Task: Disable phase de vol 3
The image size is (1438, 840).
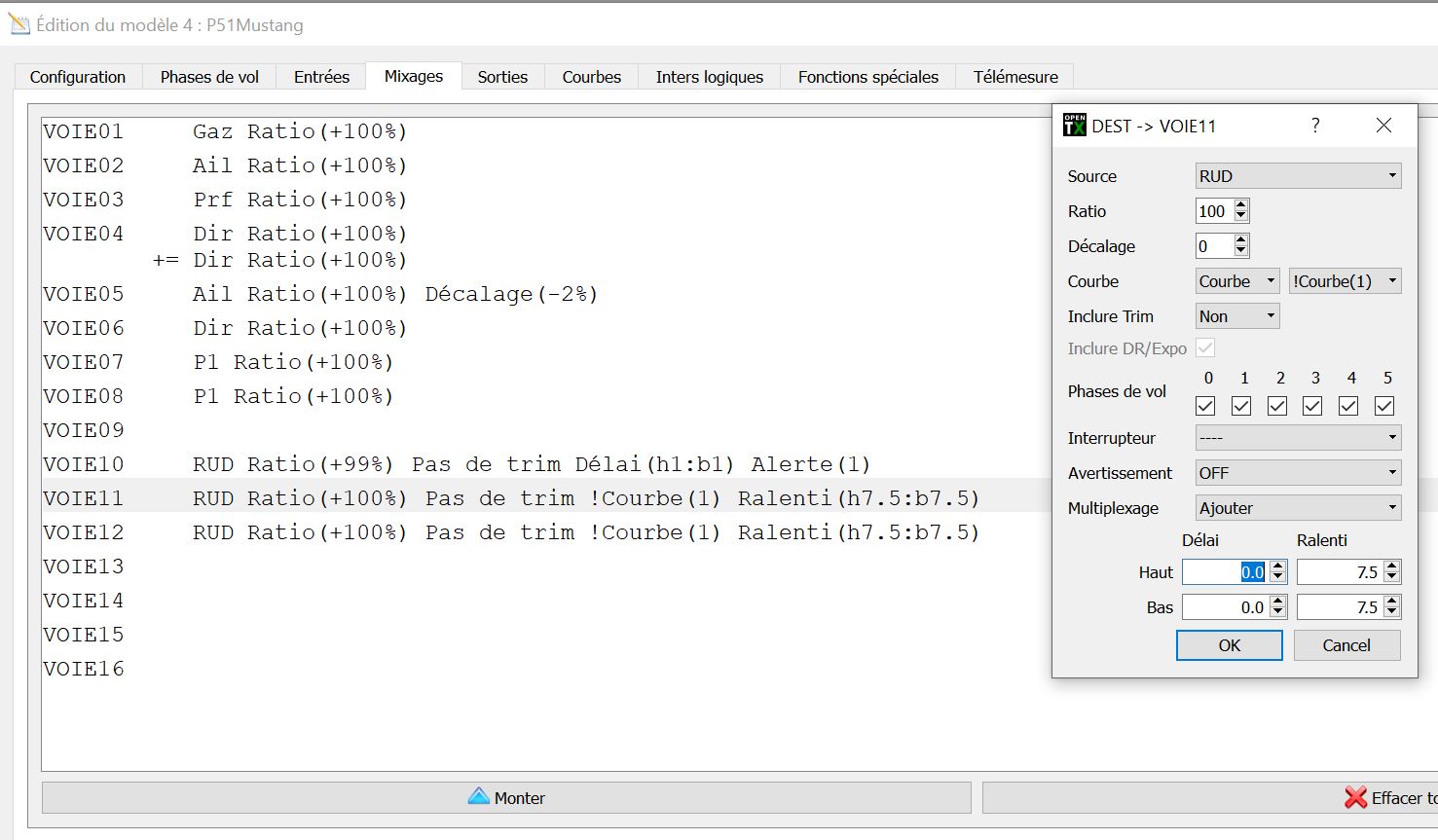Action: pyautogui.click(x=1313, y=405)
